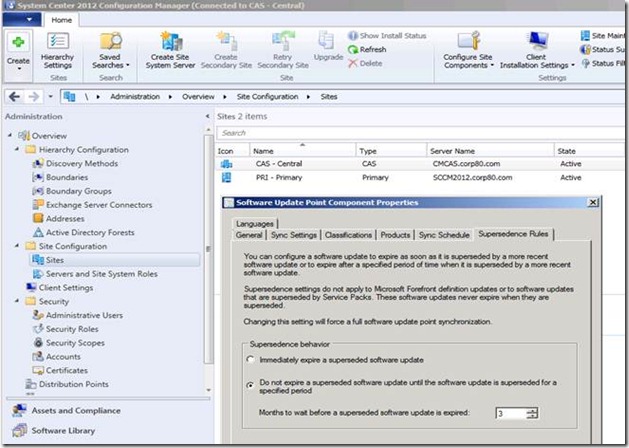Click Show Install Status button

point(387,36)
